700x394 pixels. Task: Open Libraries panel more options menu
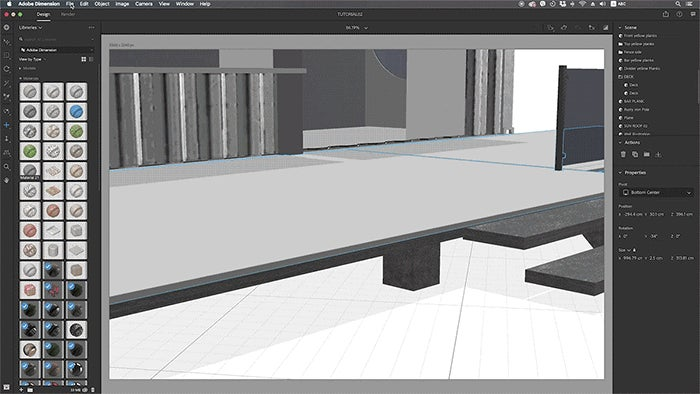[x=92, y=27]
